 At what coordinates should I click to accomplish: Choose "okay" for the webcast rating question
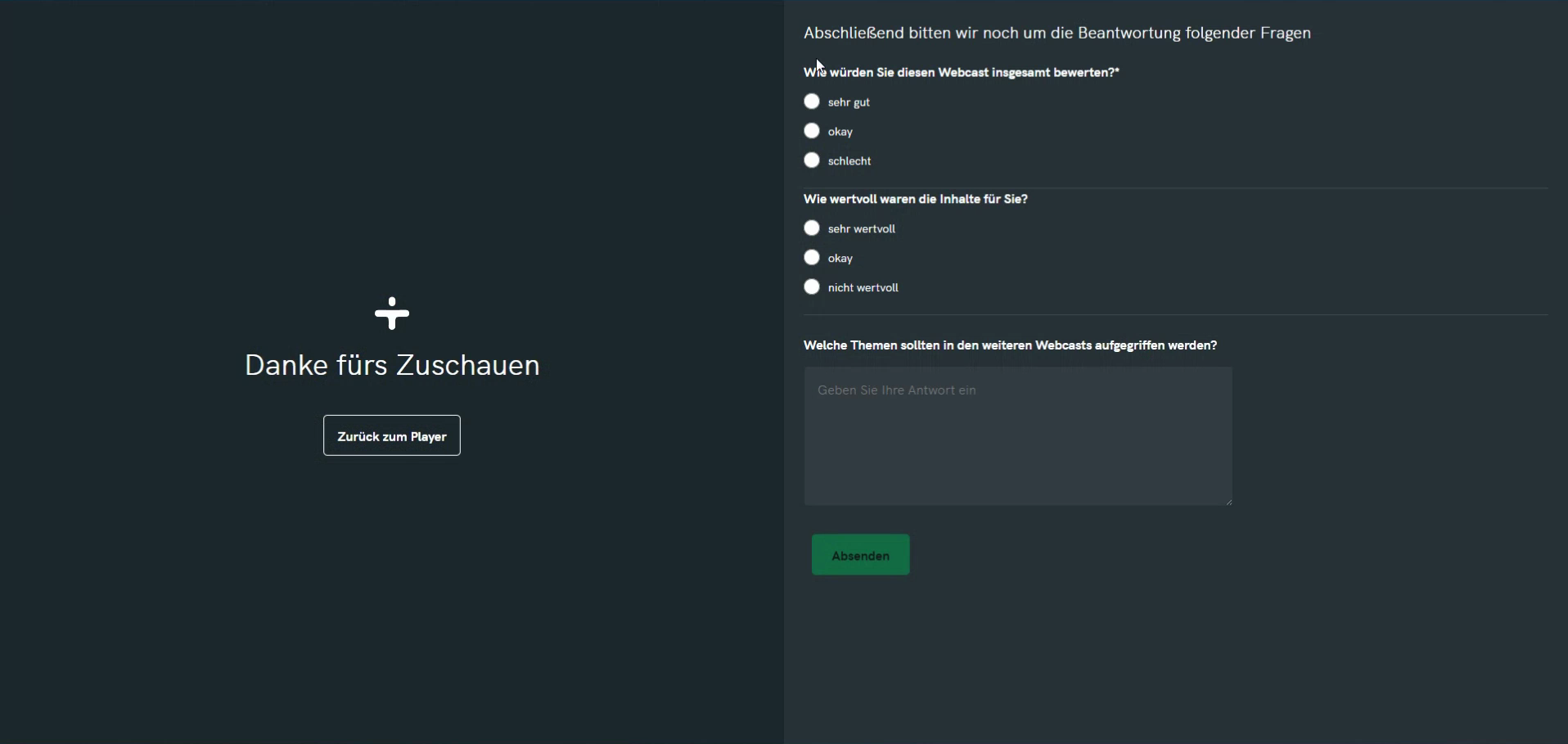point(812,131)
